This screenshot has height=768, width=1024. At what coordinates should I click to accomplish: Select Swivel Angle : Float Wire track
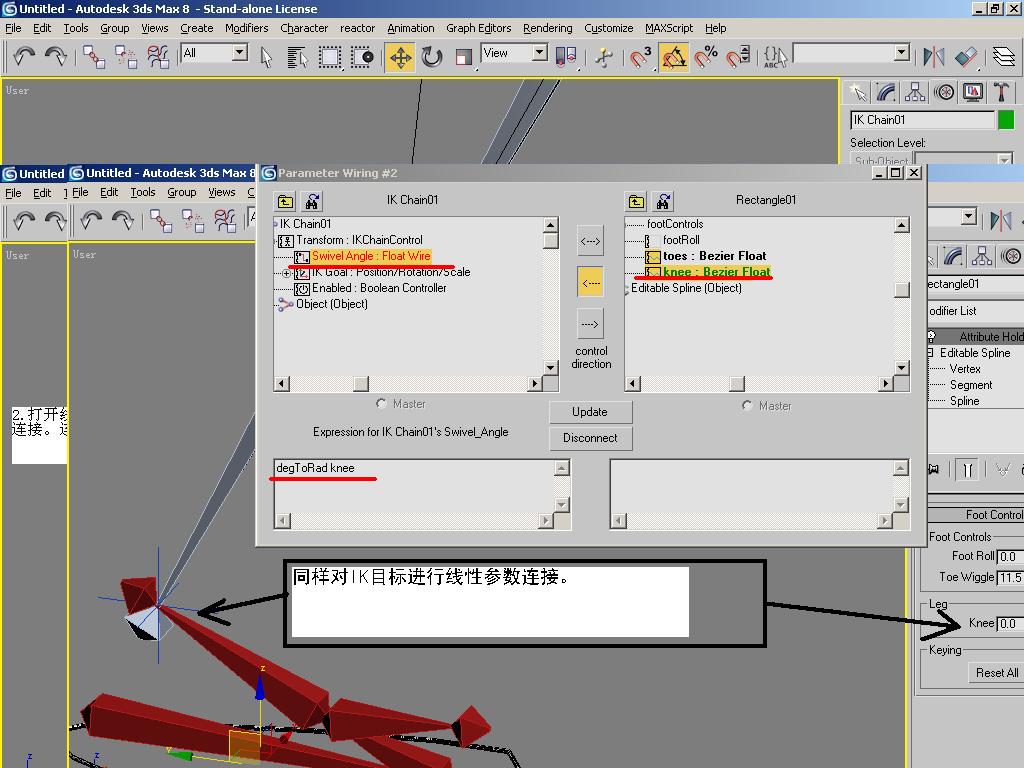(371, 256)
